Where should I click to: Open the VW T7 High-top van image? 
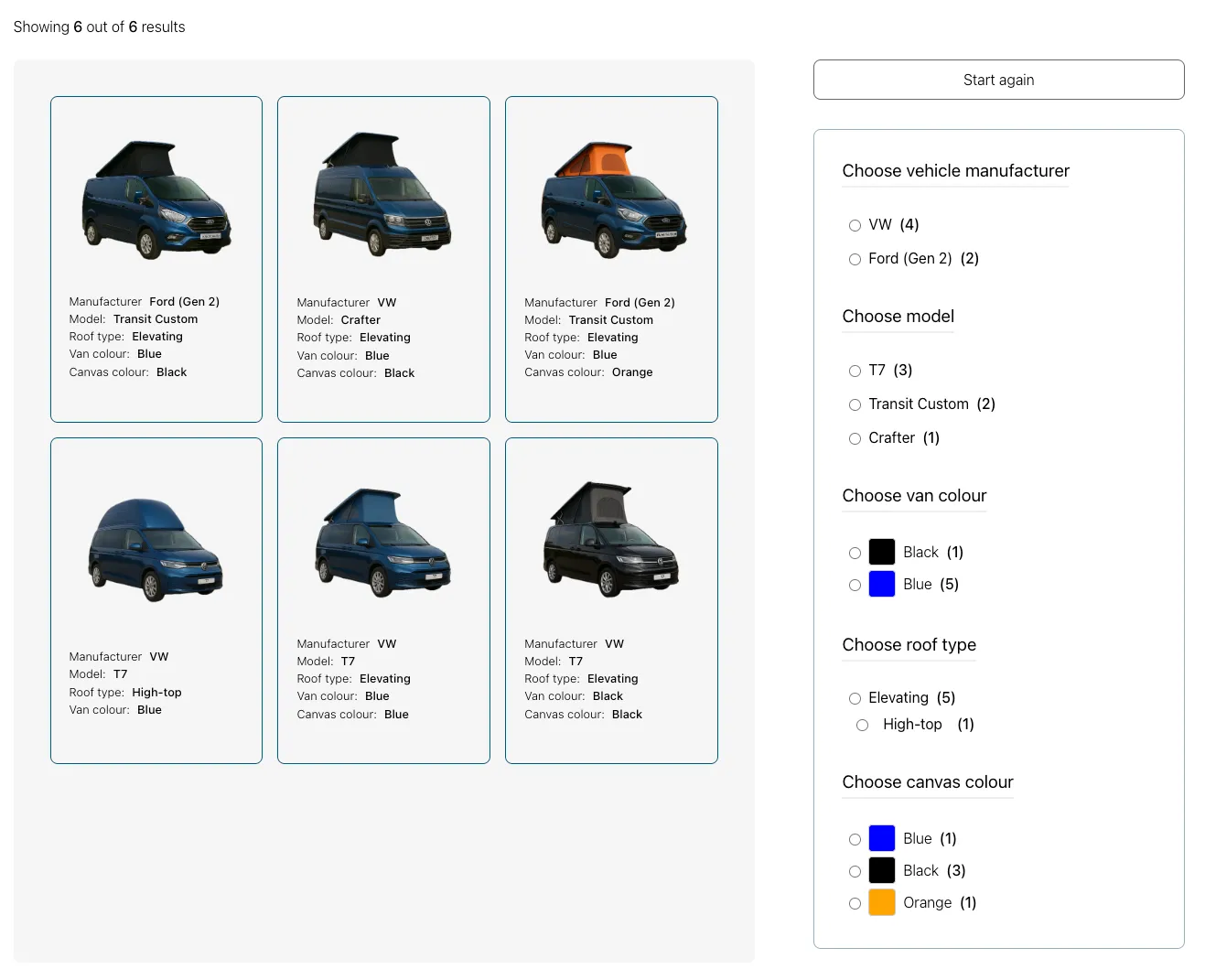pyautogui.click(x=156, y=549)
